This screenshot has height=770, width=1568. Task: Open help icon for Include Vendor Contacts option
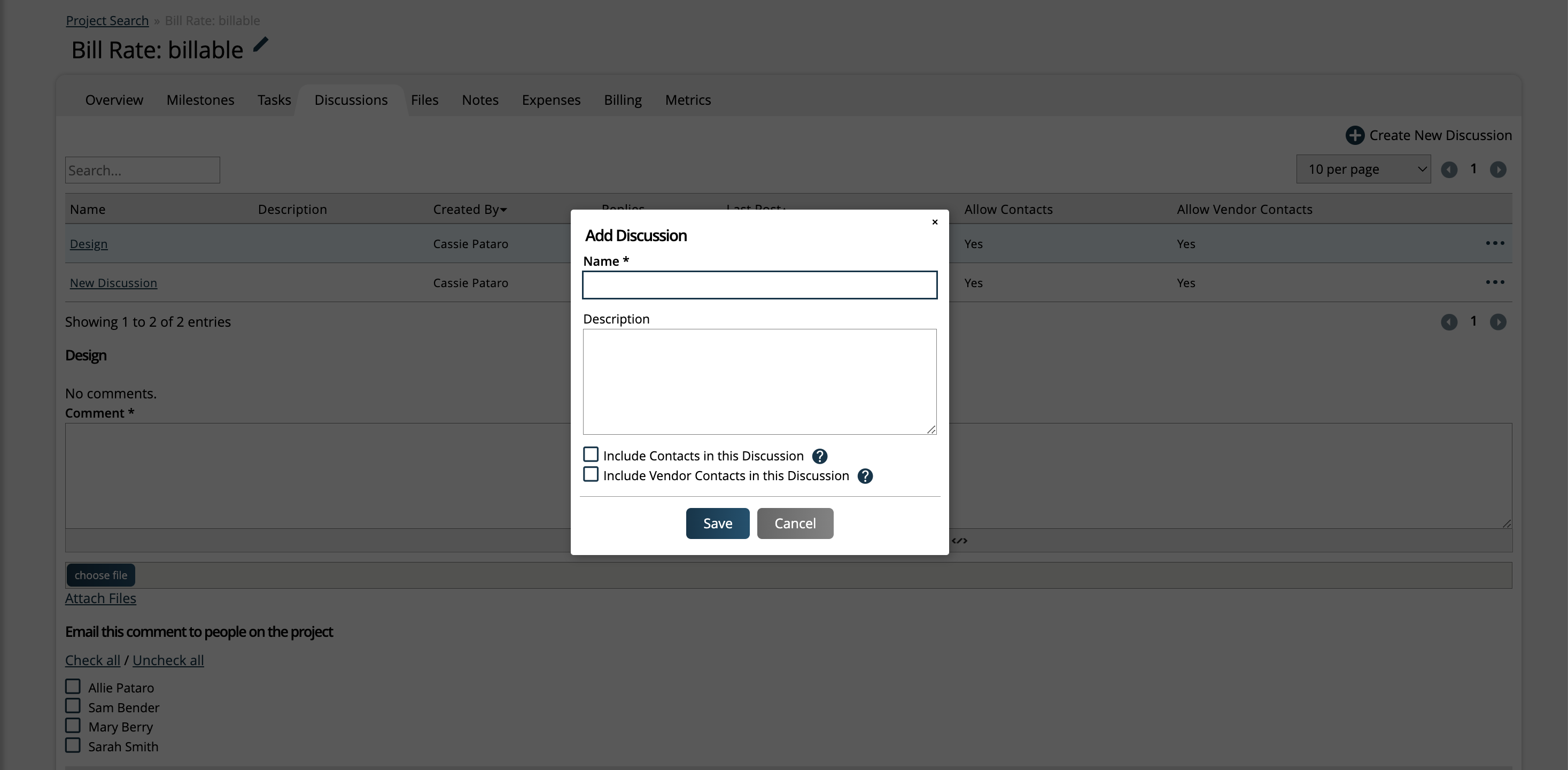(x=865, y=476)
